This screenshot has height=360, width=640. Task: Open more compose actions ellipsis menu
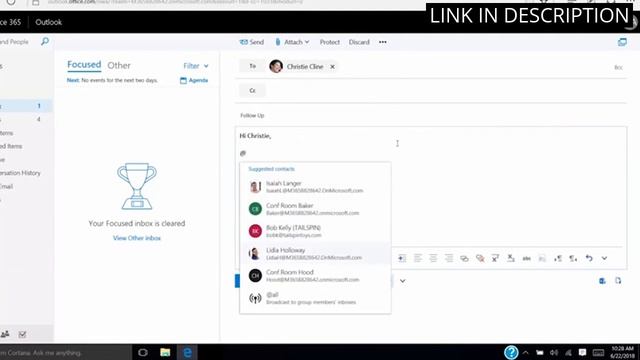point(382,42)
